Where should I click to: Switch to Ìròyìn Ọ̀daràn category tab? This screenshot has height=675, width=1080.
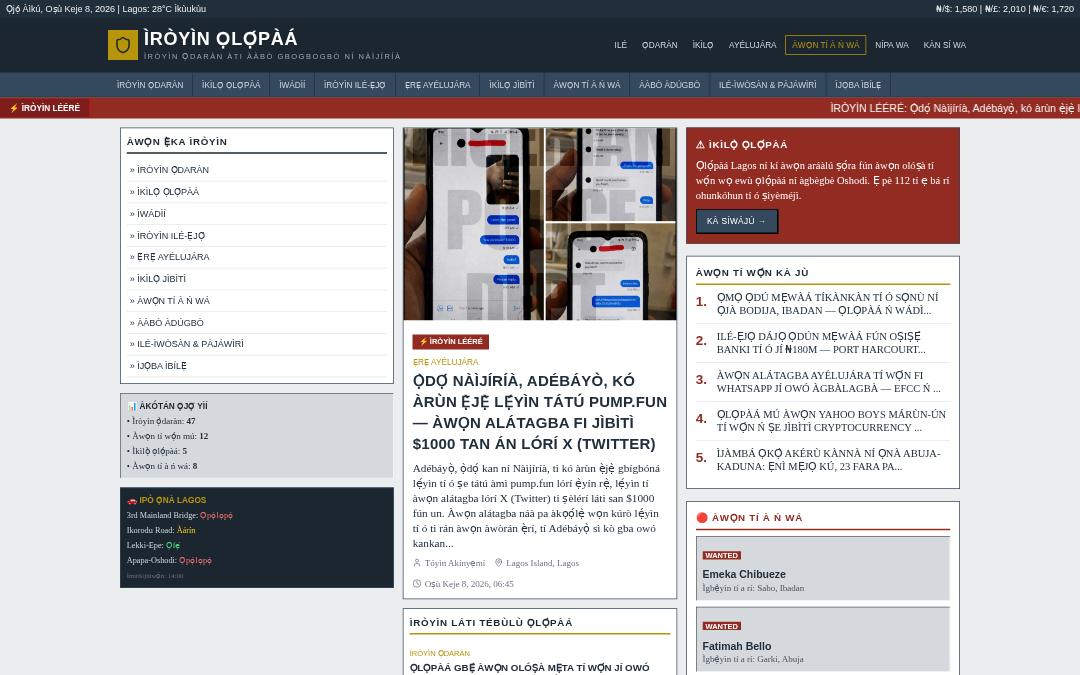[x=150, y=85]
